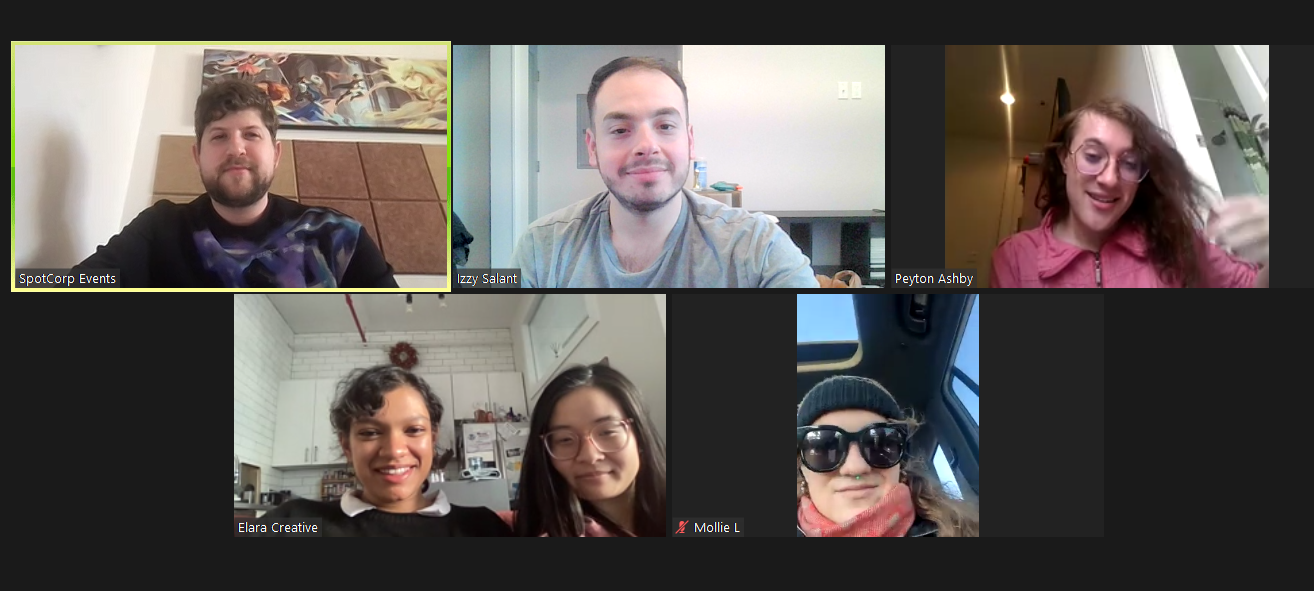This screenshot has height=591, width=1314.
Task: Select the SpotCorp Events video tile
Action: (x=231, y=167)
